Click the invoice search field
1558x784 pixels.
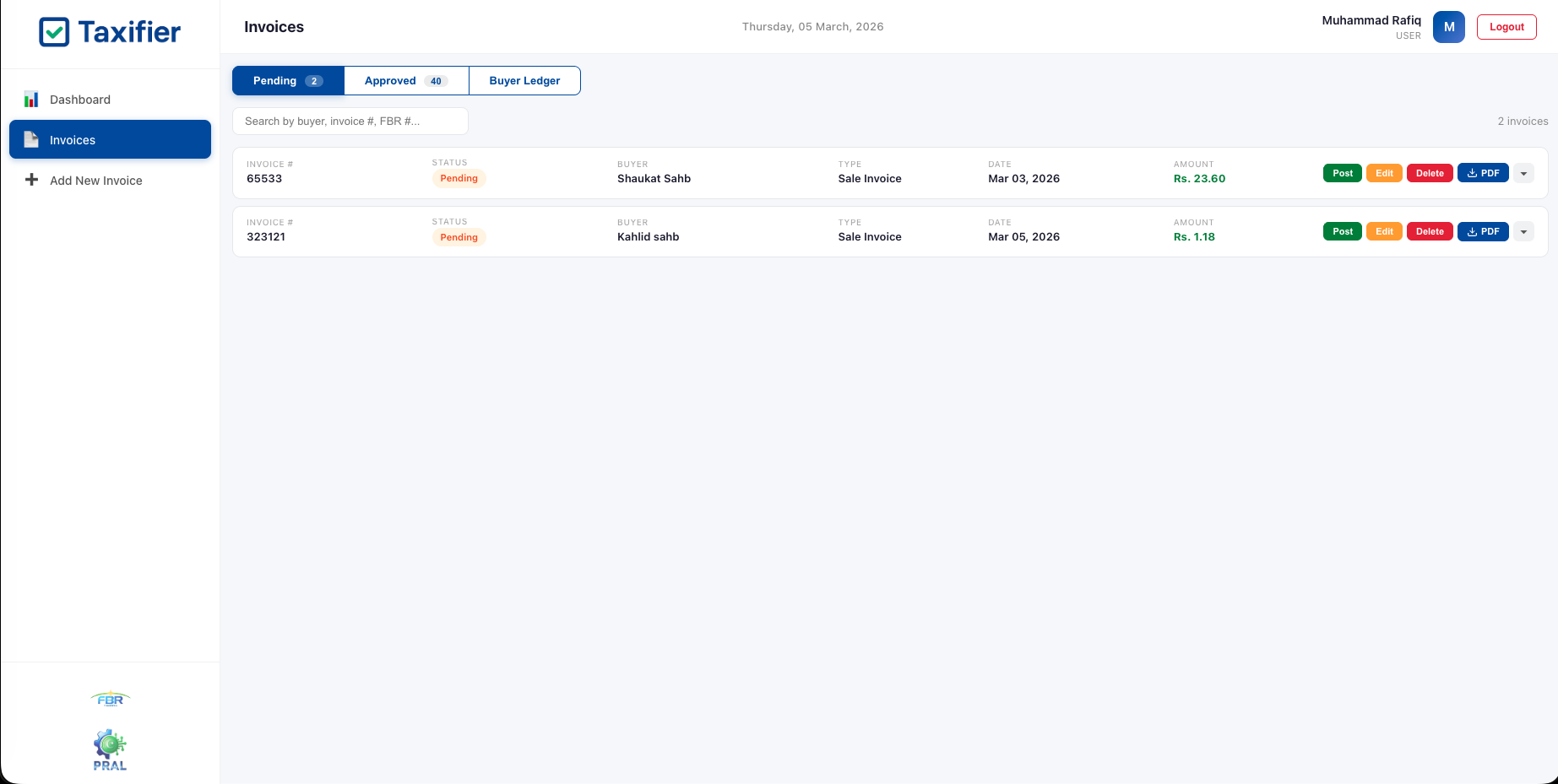(x=350, y=121)
